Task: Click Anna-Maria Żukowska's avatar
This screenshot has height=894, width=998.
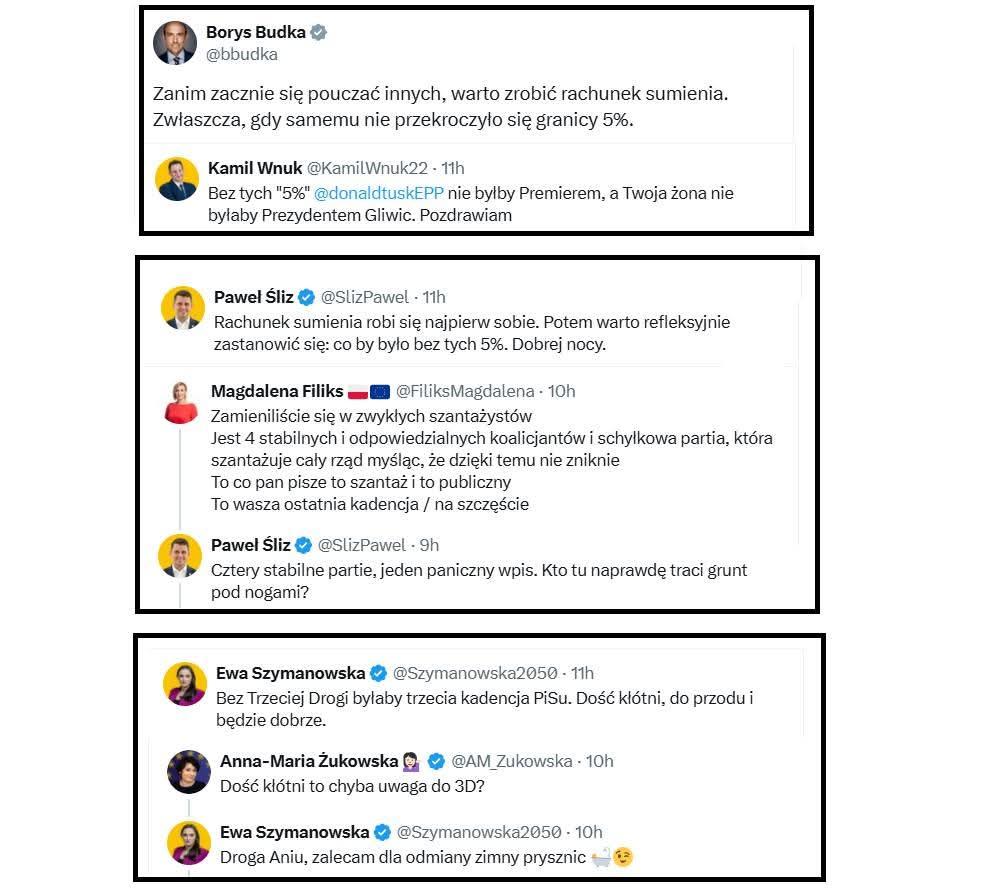Action: pyautogui.click(x=188, y=772)
